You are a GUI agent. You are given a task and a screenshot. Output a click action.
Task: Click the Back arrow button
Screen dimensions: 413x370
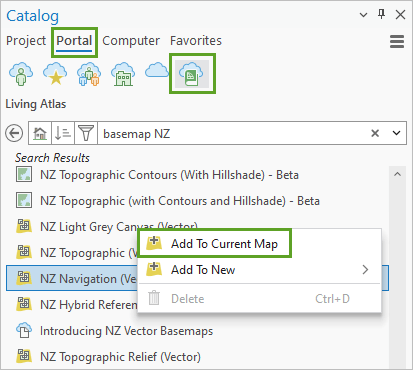tap(14, 133)
